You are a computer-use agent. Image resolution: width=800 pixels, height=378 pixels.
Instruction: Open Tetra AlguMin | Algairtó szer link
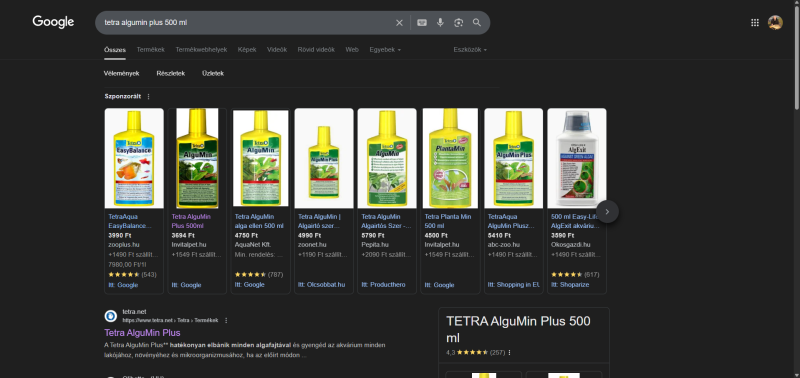coord(319,221)
